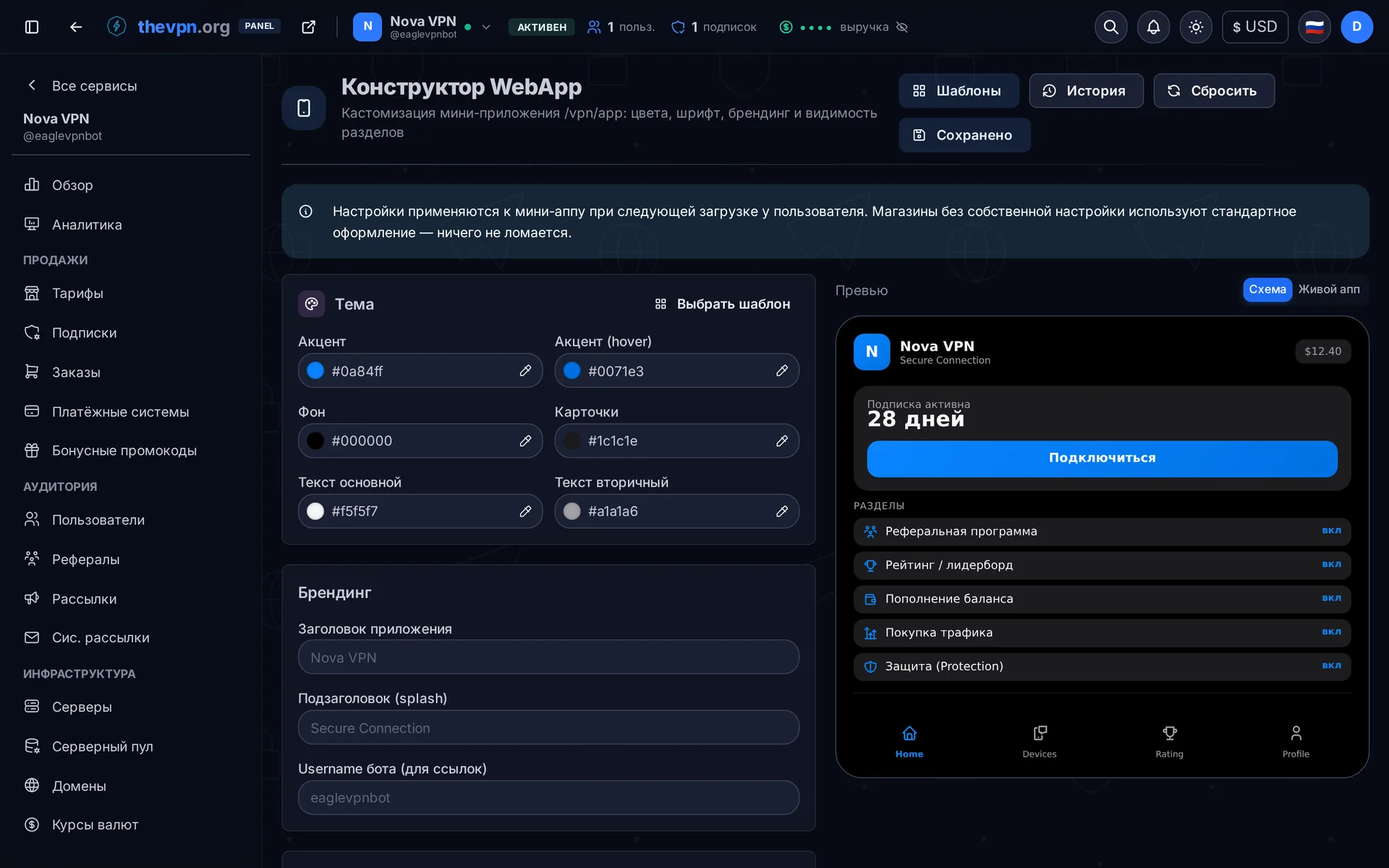This screenshot has height=868, width=1389.
Task: Click the Курсы валют dollar icon
Action: click(32, 825)
